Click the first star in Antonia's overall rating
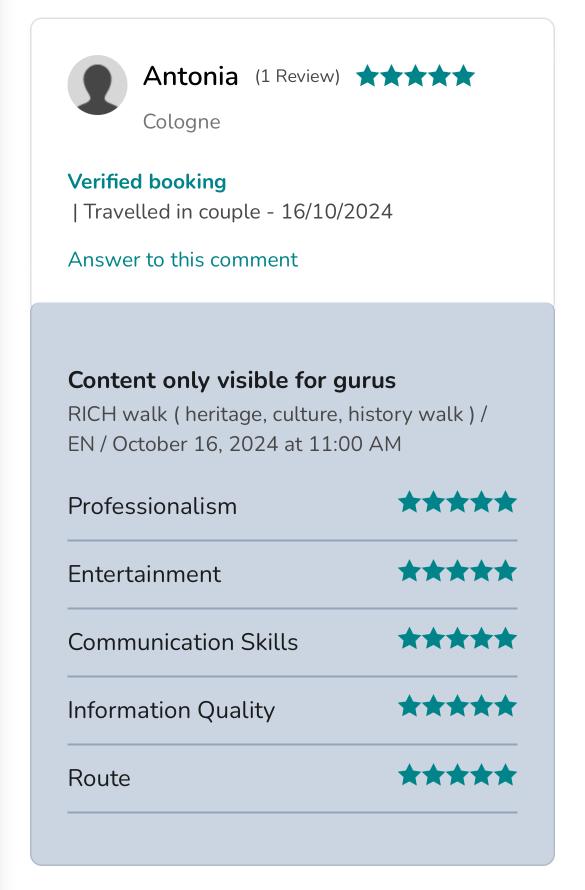 (368, 75)
